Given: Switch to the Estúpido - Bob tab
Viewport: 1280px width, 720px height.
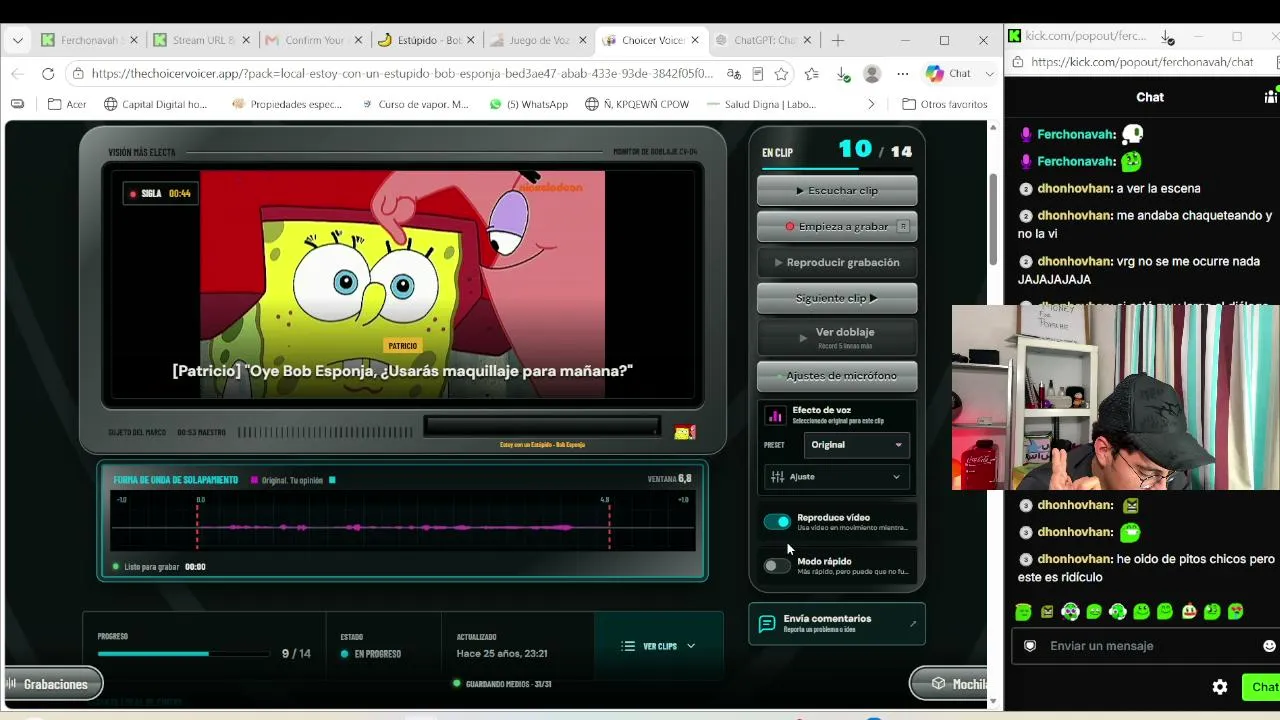Looking at the screenshot, I should [428, 40].
